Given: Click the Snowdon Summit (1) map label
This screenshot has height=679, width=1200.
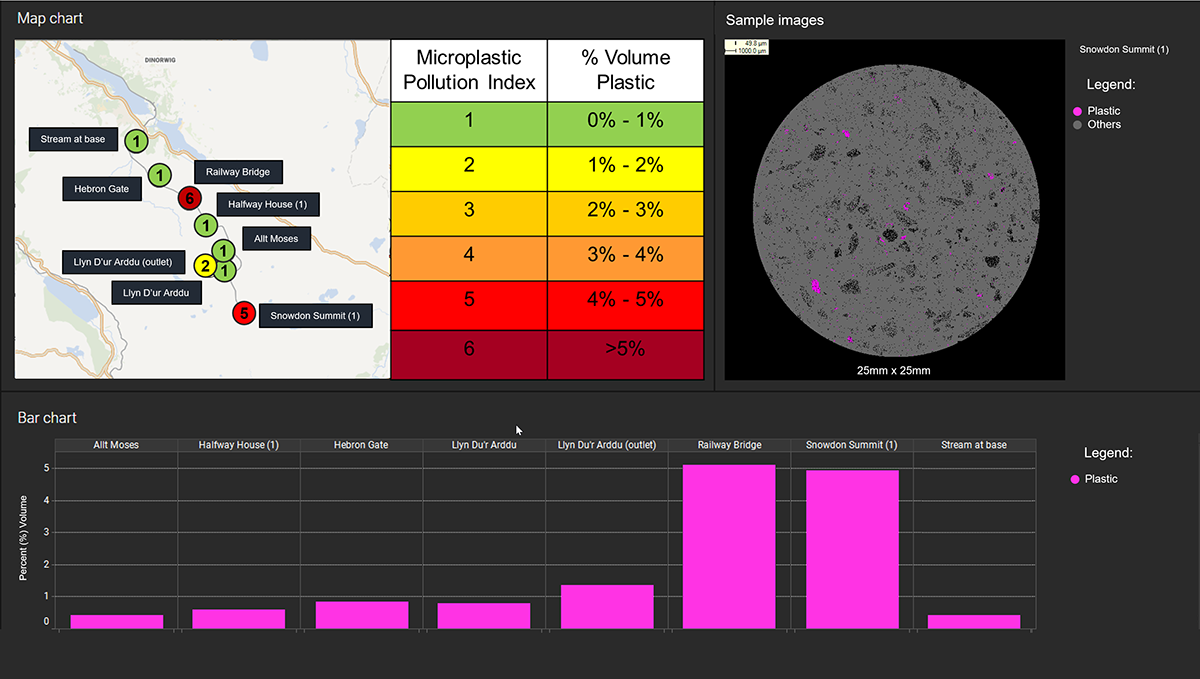Looking at the screenshot, I should point(315,316).
